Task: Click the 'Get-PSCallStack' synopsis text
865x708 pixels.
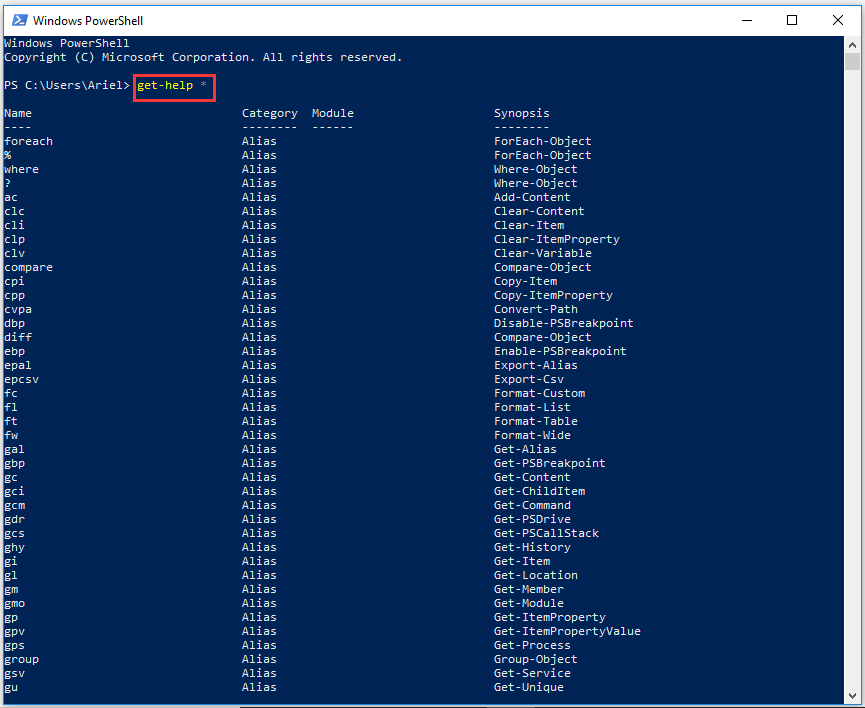Action: point(546,534)
